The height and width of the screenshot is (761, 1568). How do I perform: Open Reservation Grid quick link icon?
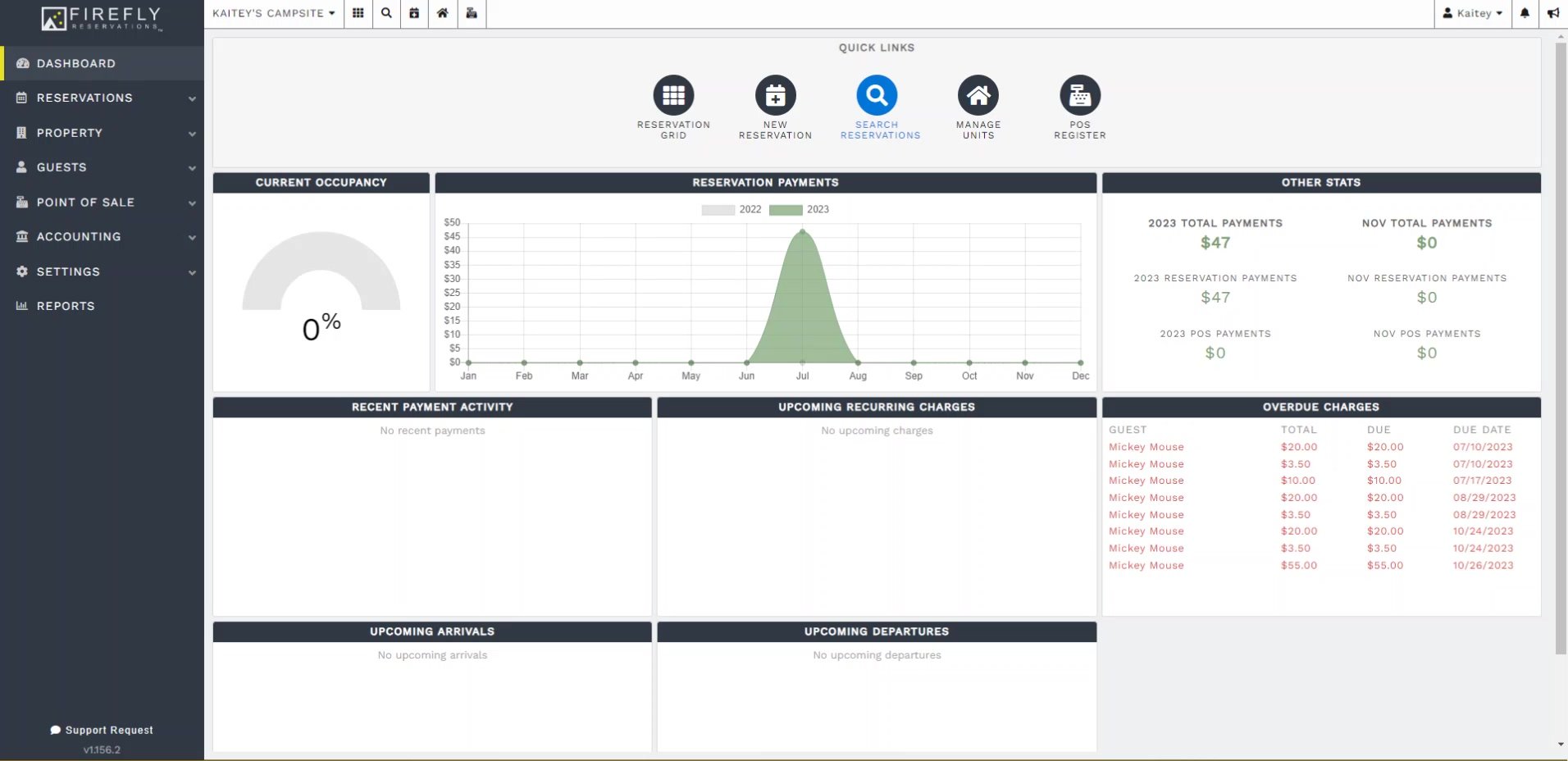pyautogui.click(x=673, y=96)
